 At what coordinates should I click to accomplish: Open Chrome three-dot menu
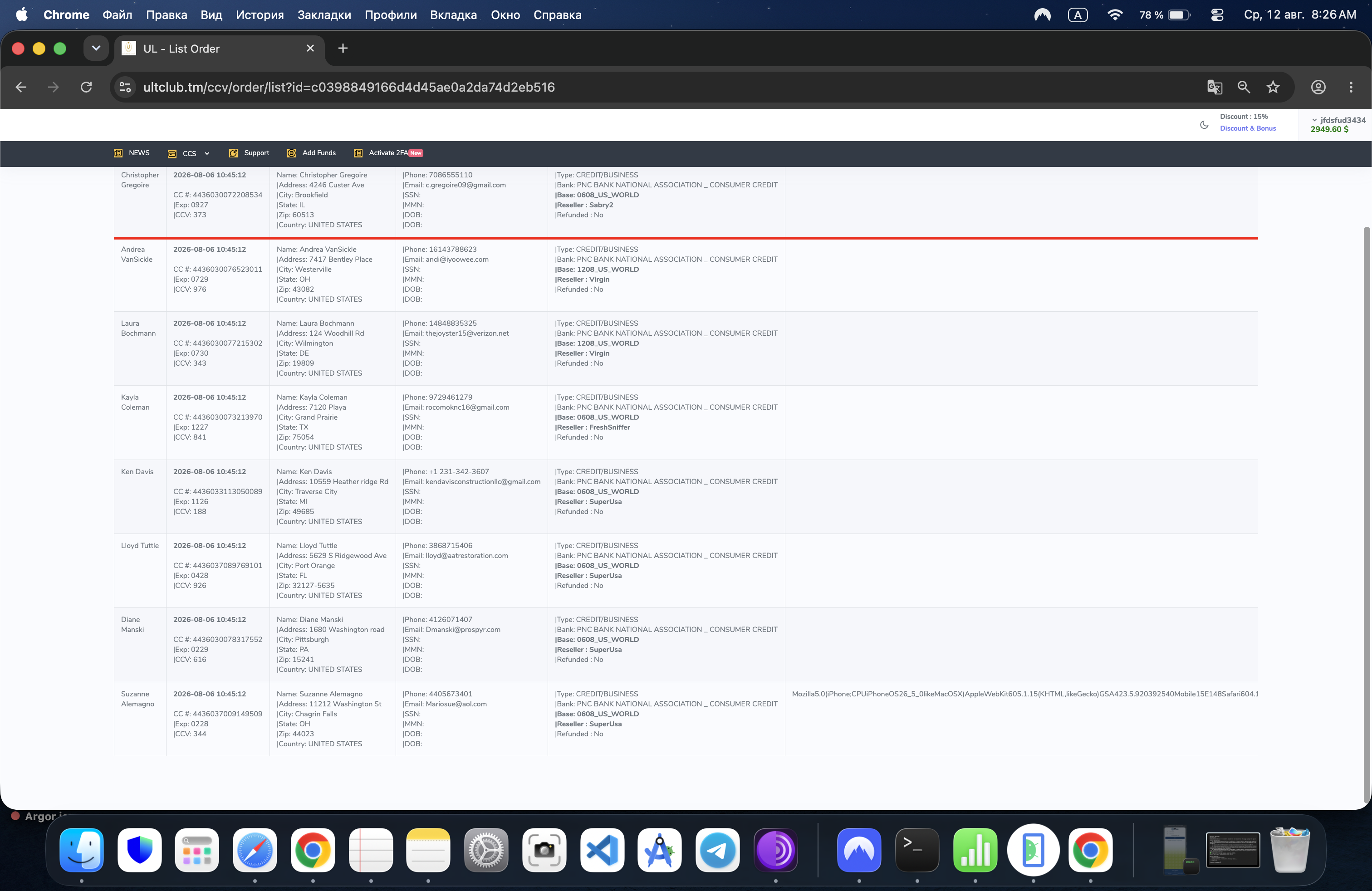(1351, 87)
